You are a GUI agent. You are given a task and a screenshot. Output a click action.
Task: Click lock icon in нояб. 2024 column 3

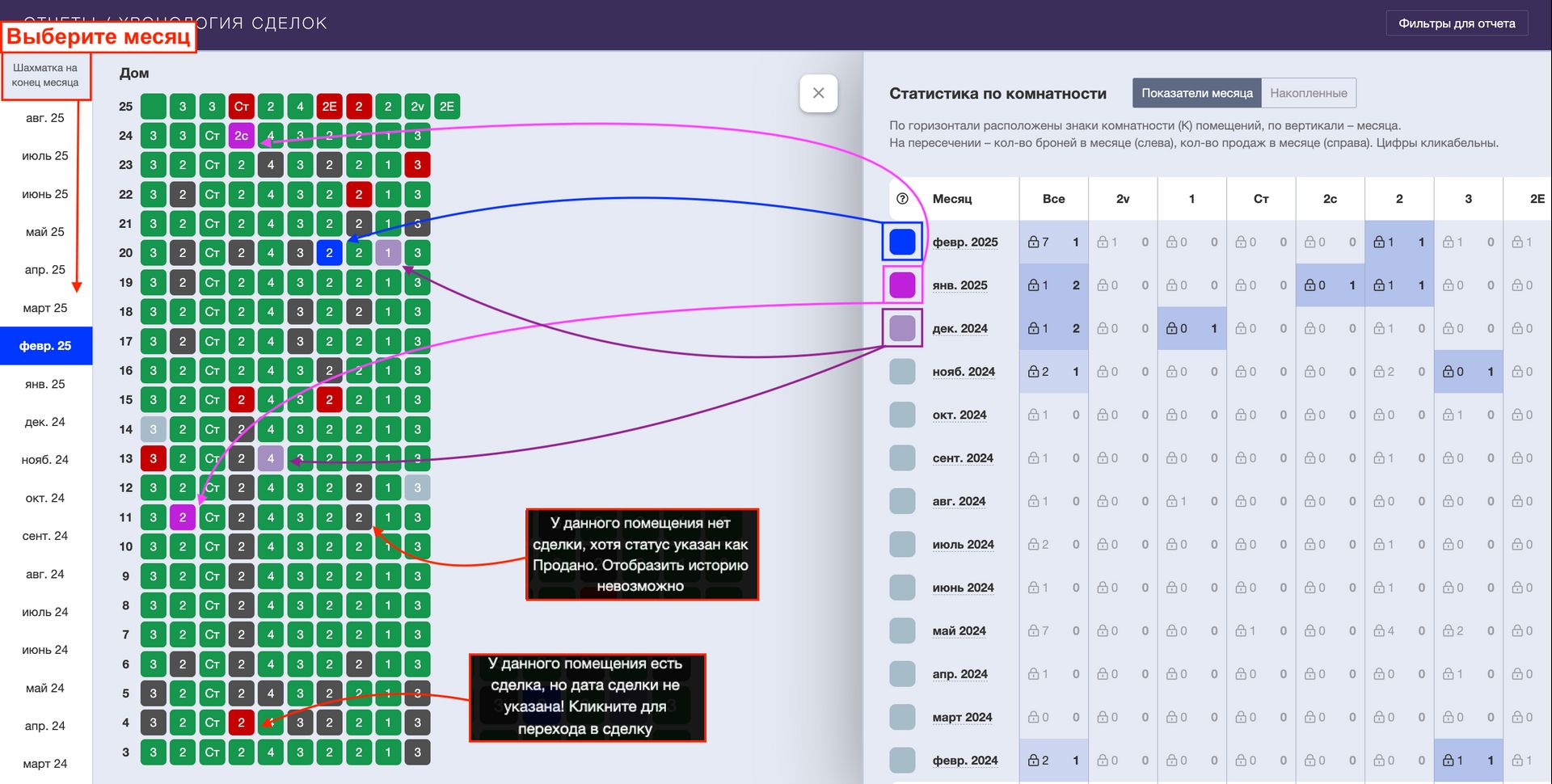pyautogui.click(x=1448, y=372)
